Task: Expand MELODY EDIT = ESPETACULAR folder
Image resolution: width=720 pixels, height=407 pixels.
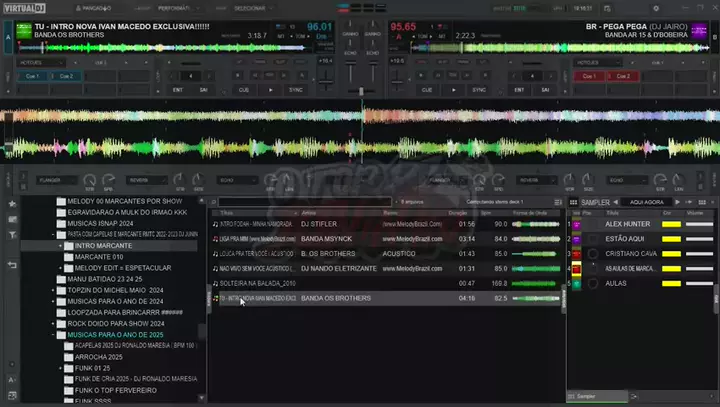Action: 60,268
